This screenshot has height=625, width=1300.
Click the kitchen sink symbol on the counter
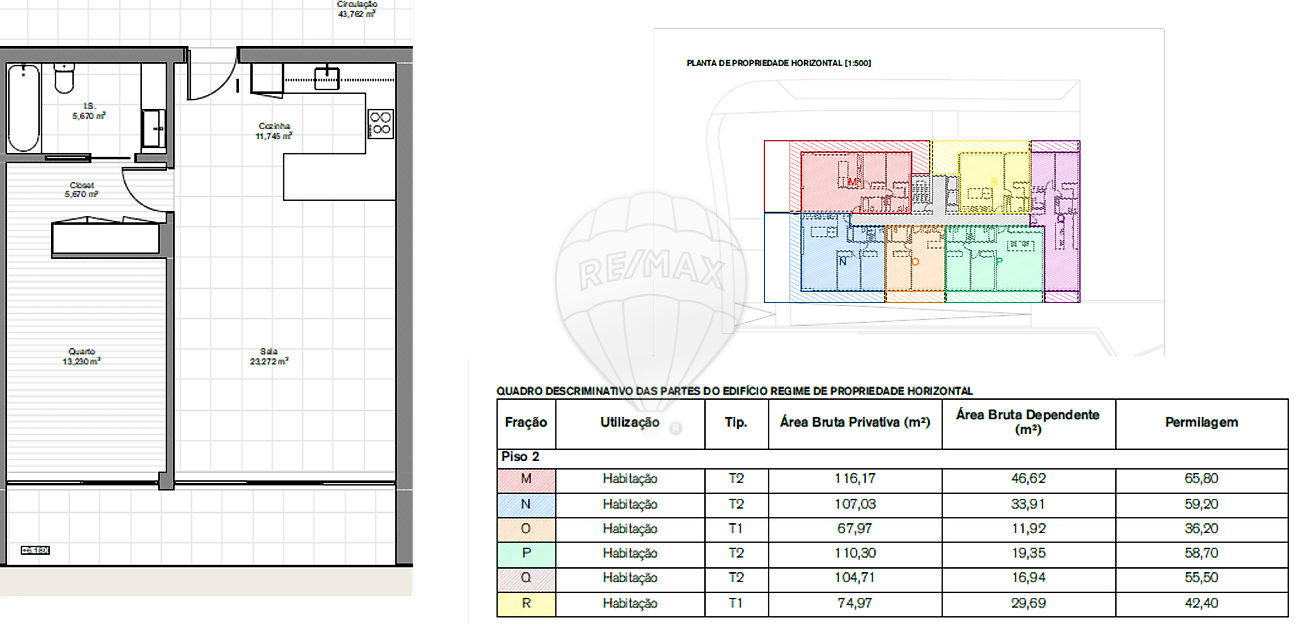tap(327, 77)
